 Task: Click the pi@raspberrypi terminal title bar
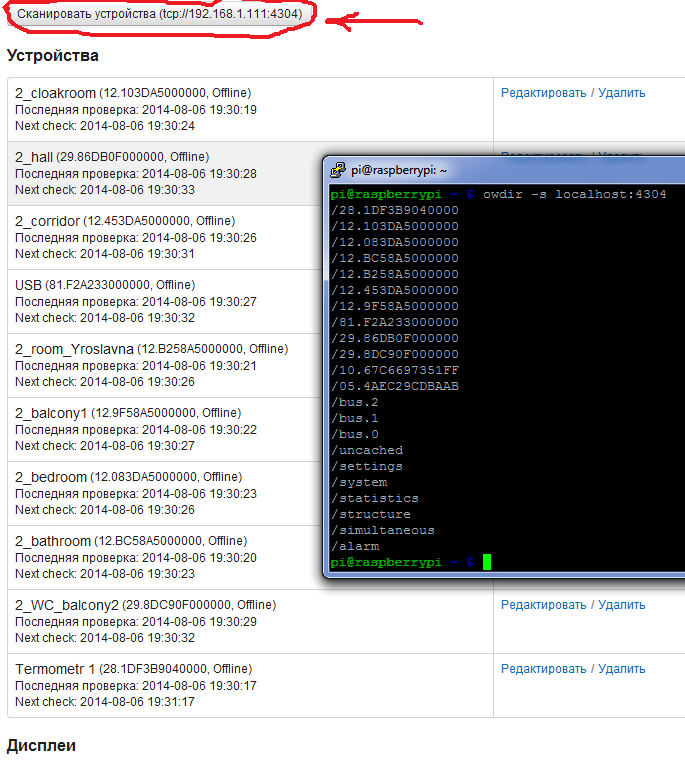pos(505,170)
